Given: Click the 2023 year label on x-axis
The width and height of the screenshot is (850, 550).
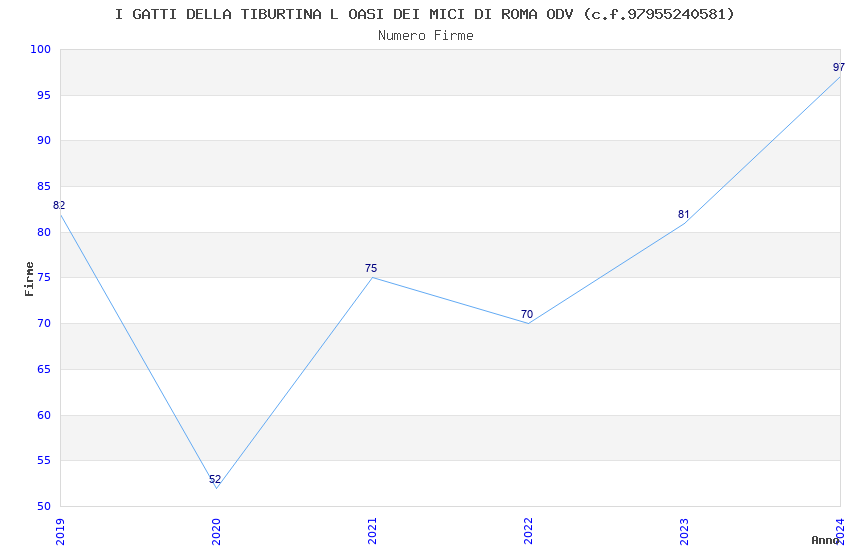Looking at the screenshot, I should [x=684, y=531].
